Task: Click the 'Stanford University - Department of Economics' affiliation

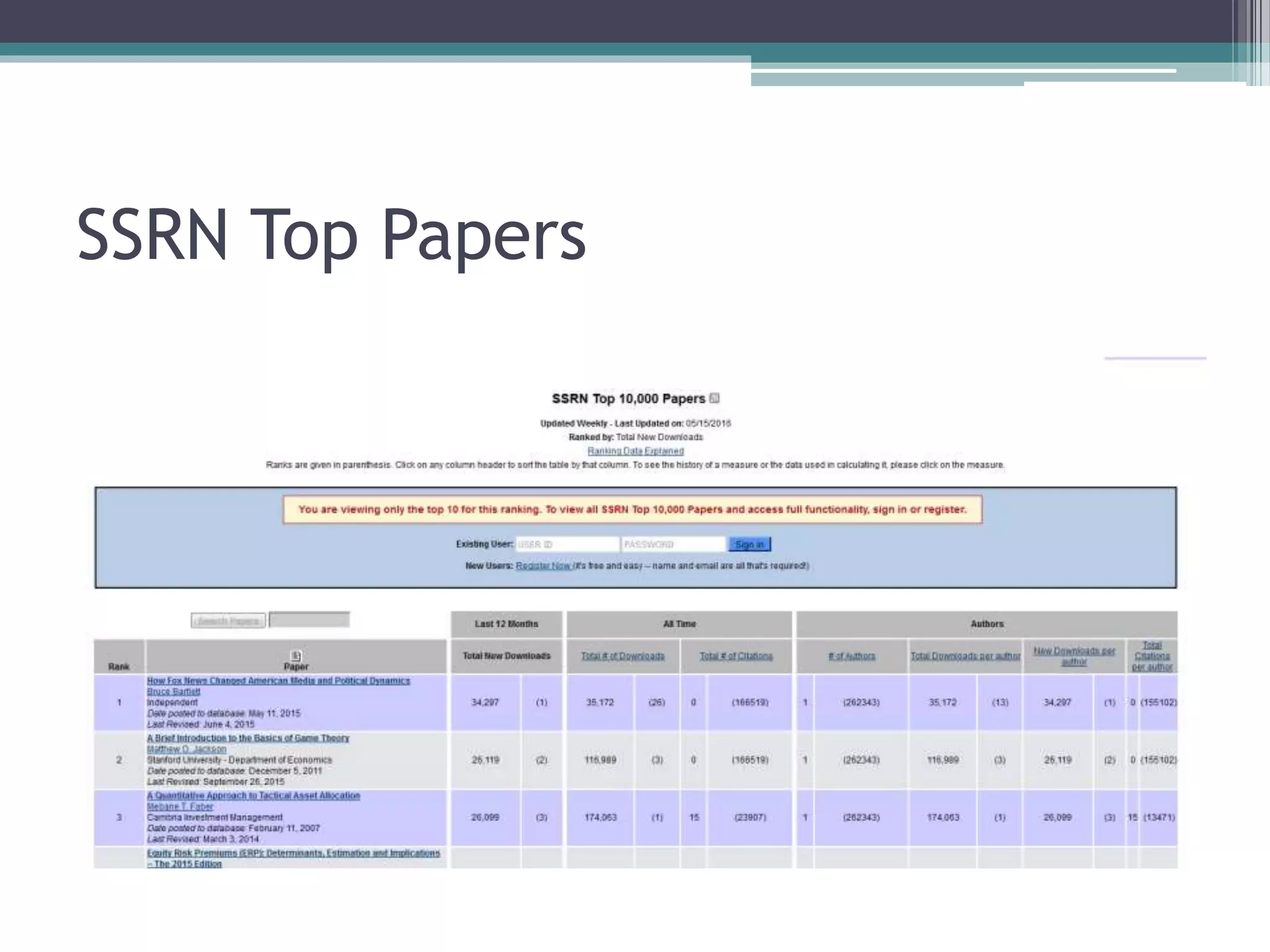Action: tap(239, 760)
